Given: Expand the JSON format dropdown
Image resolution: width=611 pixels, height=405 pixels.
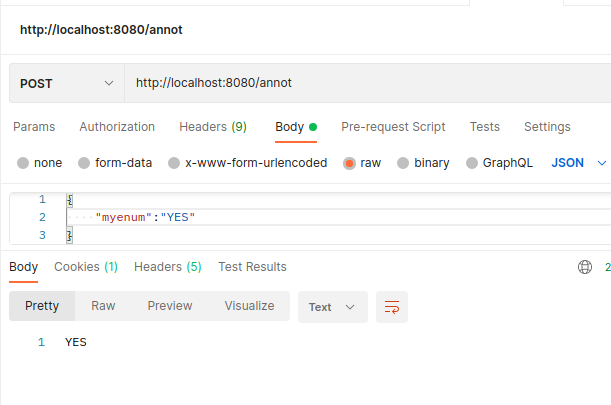Looking at the screenshot, I should click(x=579, y=163).
